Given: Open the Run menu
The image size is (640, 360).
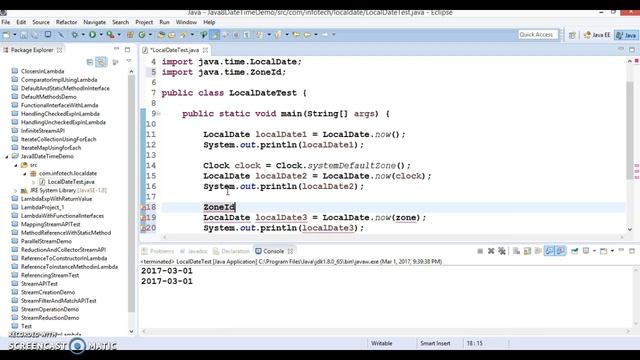Looking at the screenshot, I should point(164,22).
